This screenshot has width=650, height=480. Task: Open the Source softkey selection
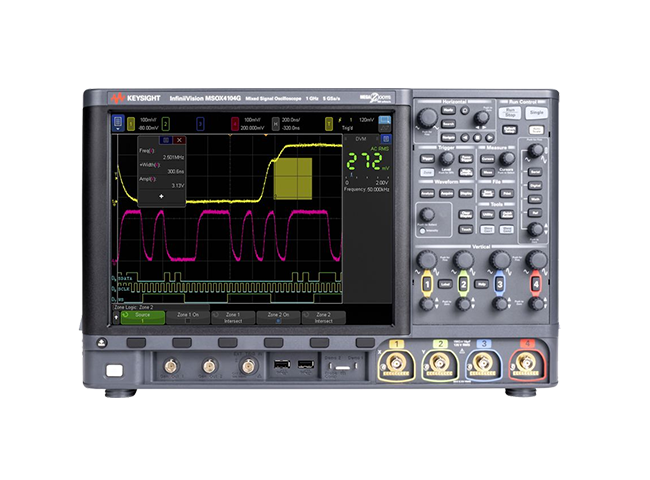143,317
